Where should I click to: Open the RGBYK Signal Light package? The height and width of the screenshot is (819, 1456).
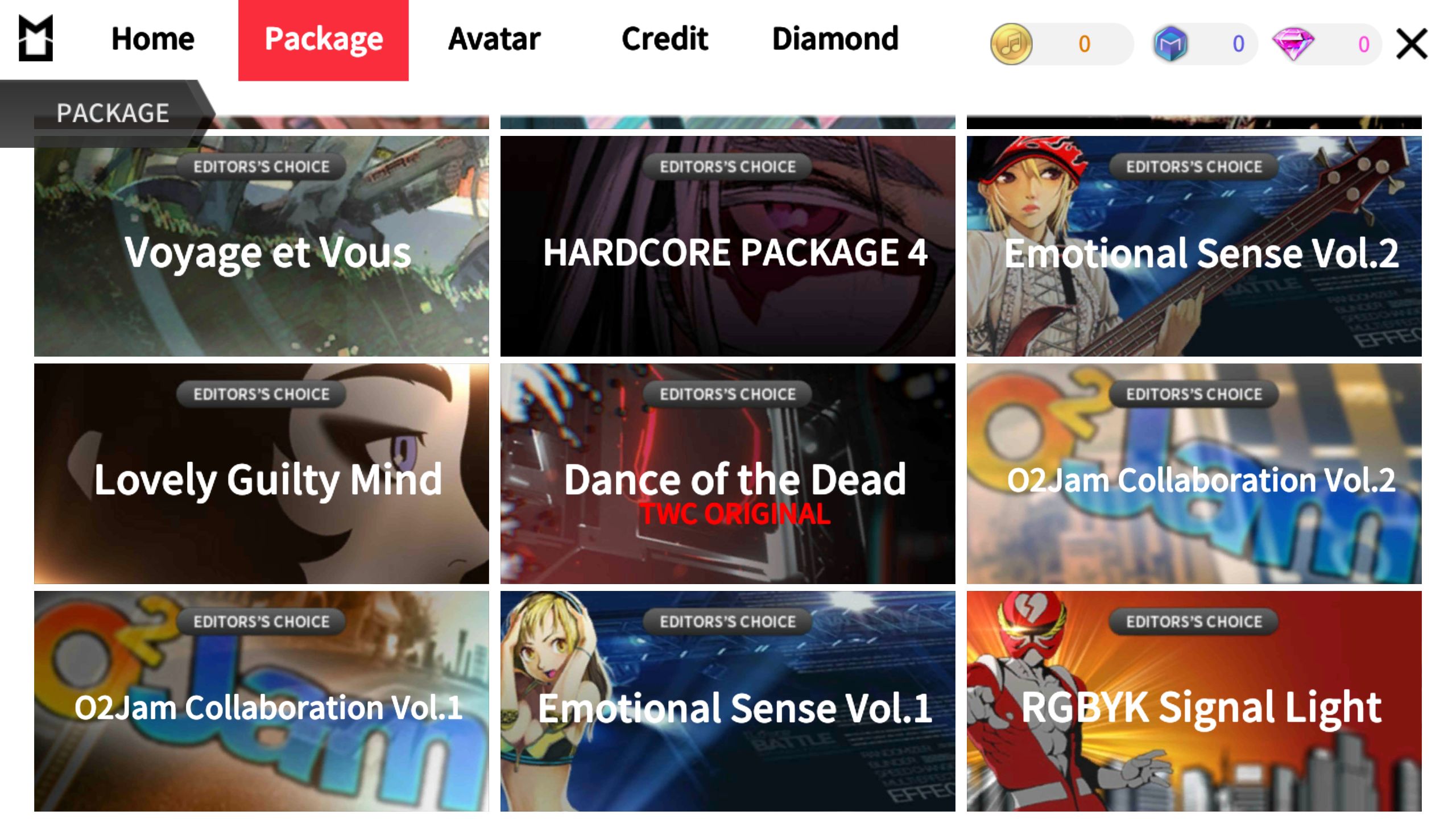tap(1194, 701)
